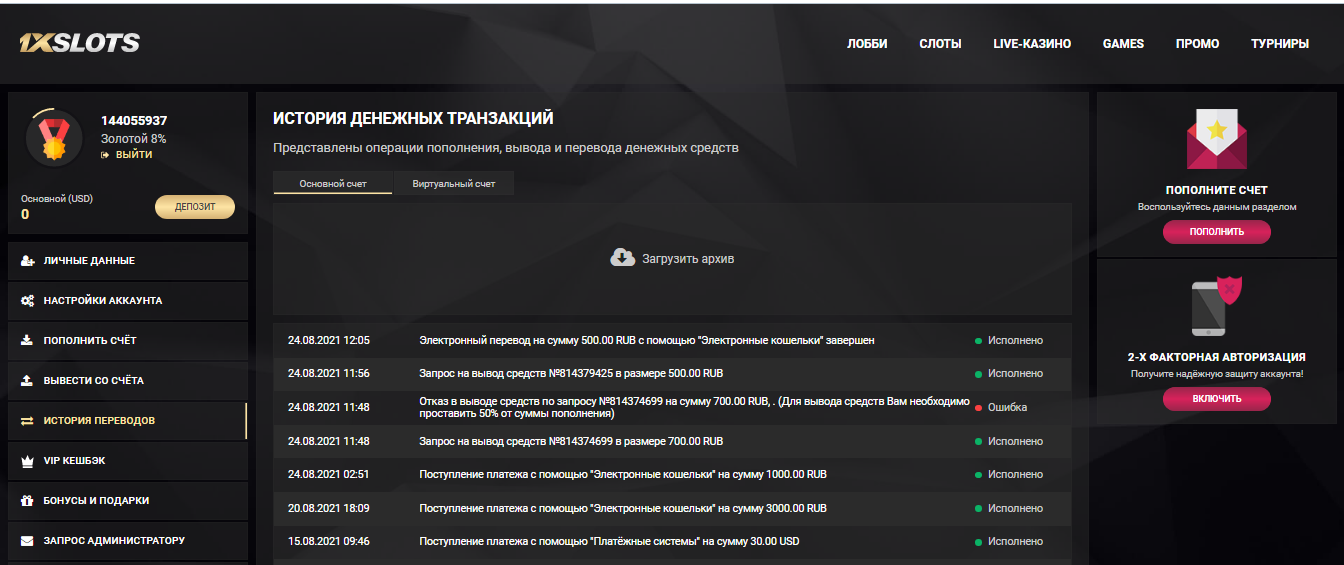Click withdrawal request №814379425 row text
This screenshot has width=1344, height=565.
coord(571,374)
